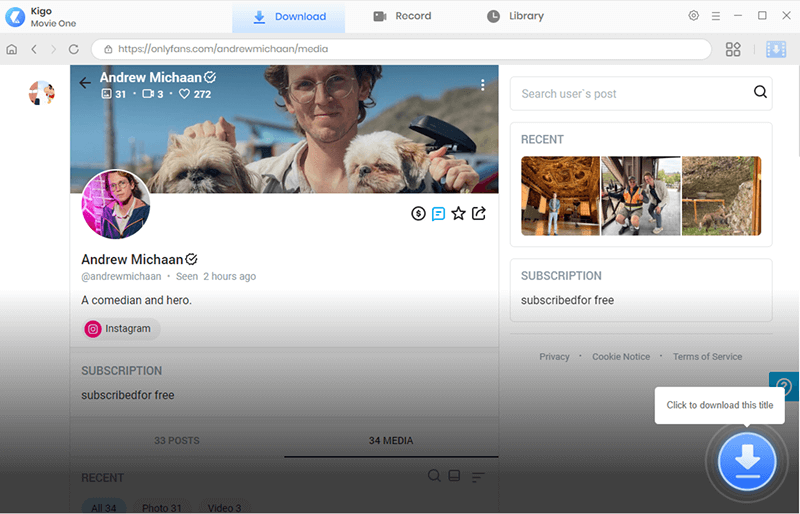The height and width of the screenshot is (514, 800).
Task: Select the 33 POSTS tab
Action: (177, 440)
